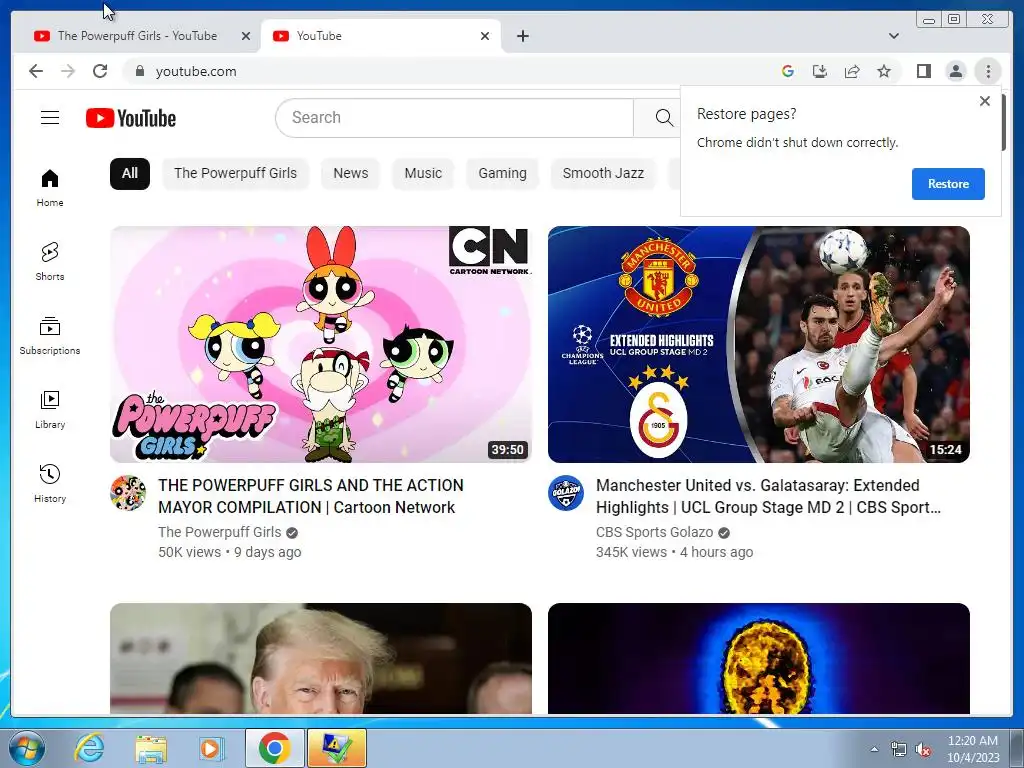
Task: Click the muted volume tray icon
Action: click(923, 749)
